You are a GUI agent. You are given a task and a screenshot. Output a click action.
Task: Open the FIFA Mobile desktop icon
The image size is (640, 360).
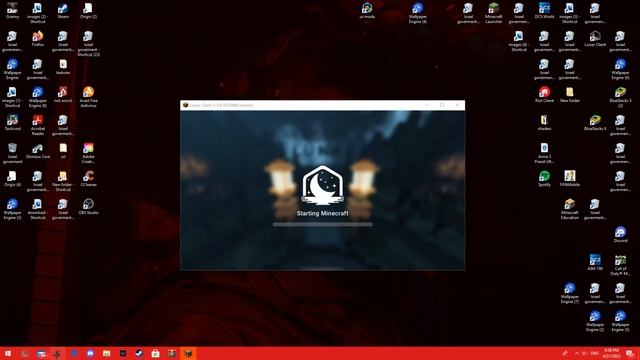(569, 178)
